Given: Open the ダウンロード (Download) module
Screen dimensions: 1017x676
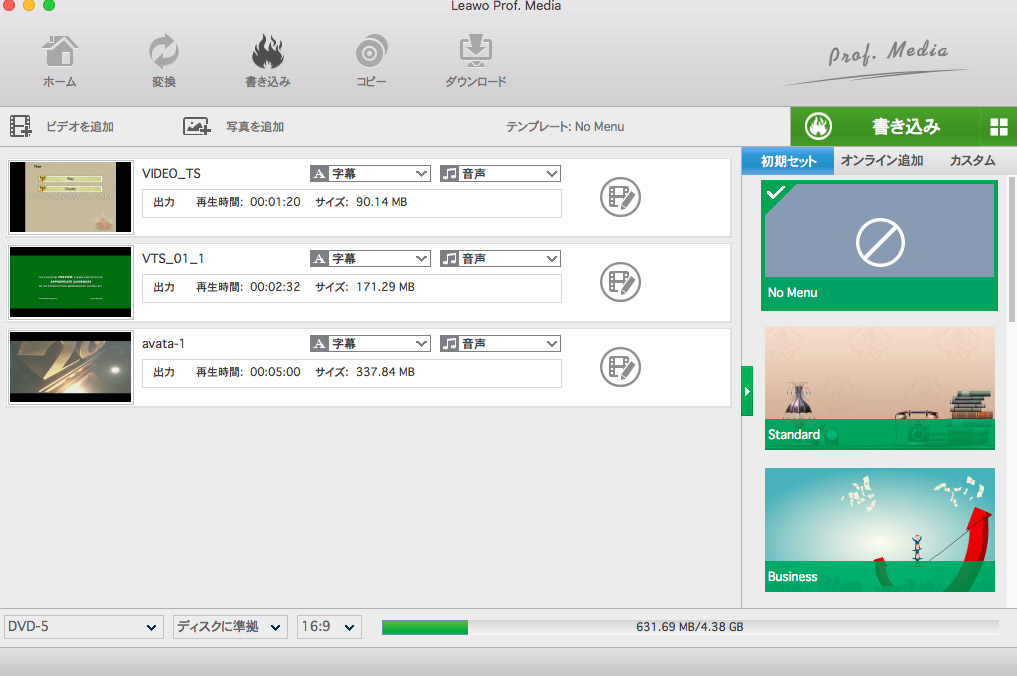Looking at the screenshot, I should (475, 53).
